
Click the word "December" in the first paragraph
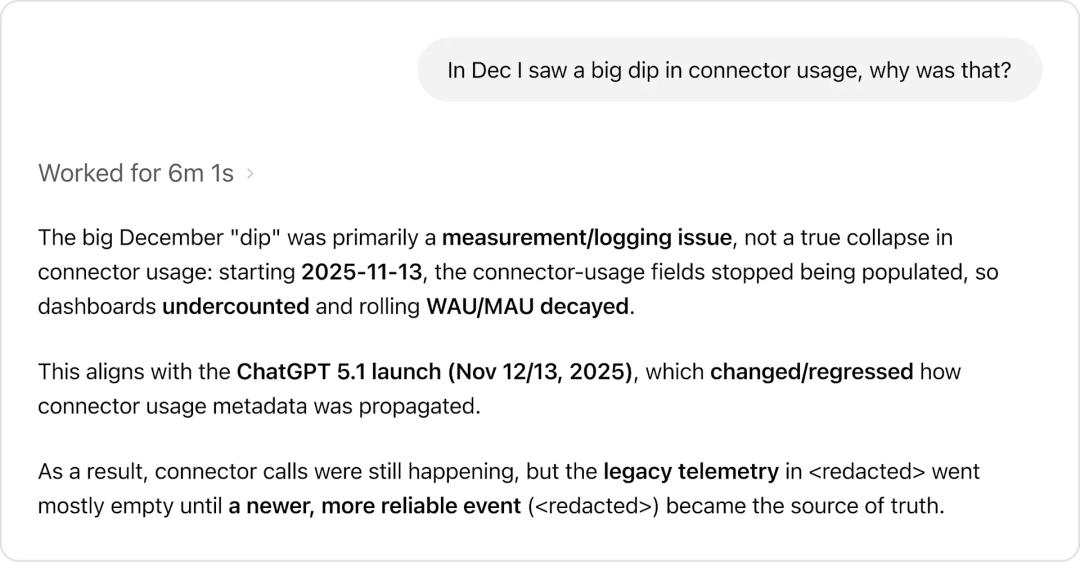[x=171, y=238]
